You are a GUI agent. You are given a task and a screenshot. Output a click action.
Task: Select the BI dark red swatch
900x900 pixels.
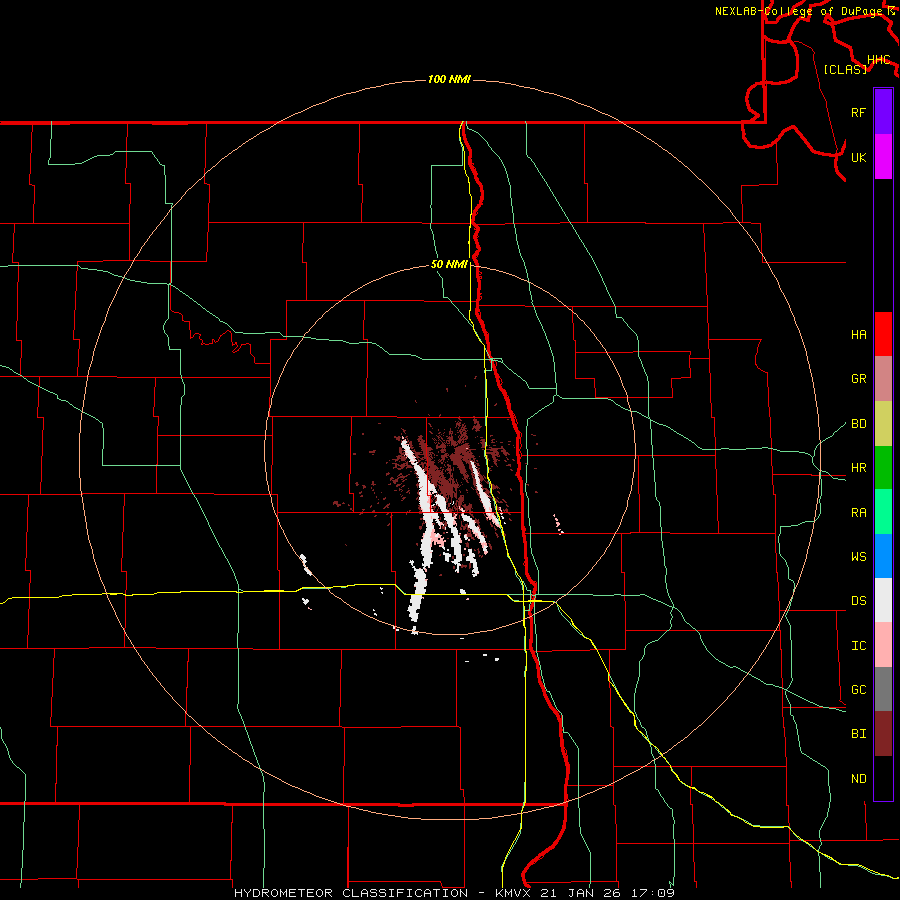(x=883, y=734)
